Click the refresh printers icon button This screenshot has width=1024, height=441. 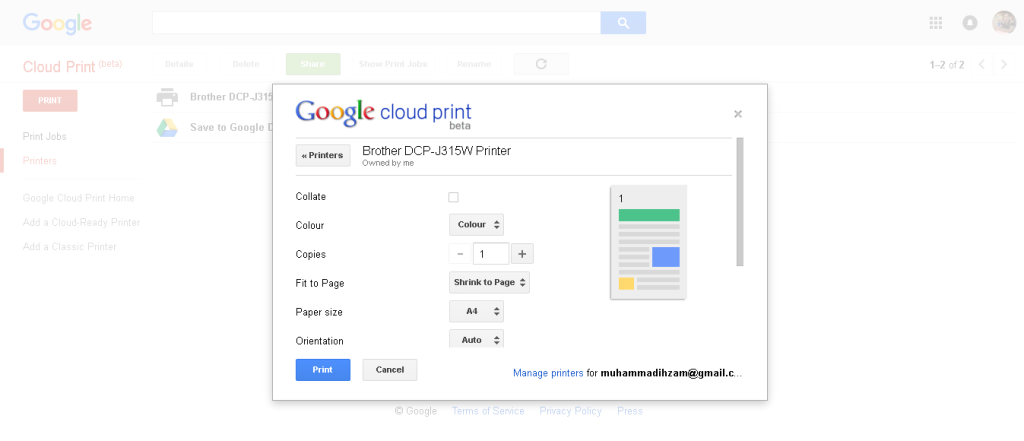541,64
